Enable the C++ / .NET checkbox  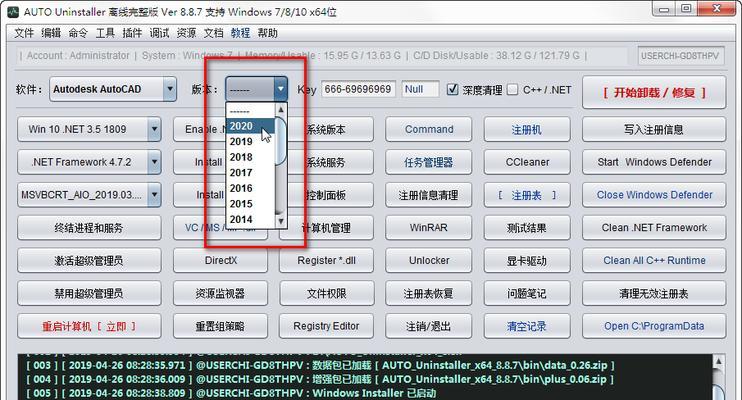[x=512, y=89]
